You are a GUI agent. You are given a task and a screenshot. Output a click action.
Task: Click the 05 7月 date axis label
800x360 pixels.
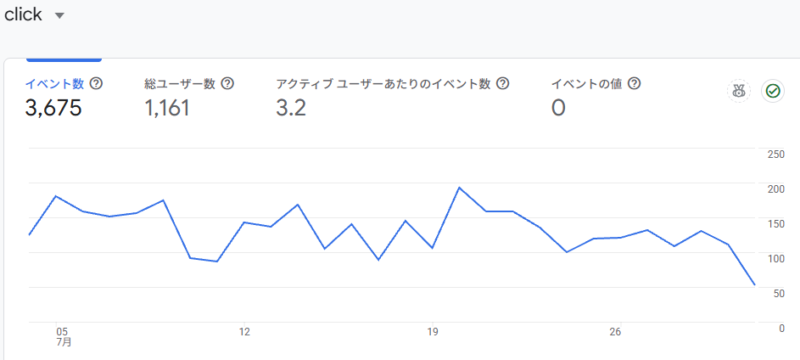point(63,337)
